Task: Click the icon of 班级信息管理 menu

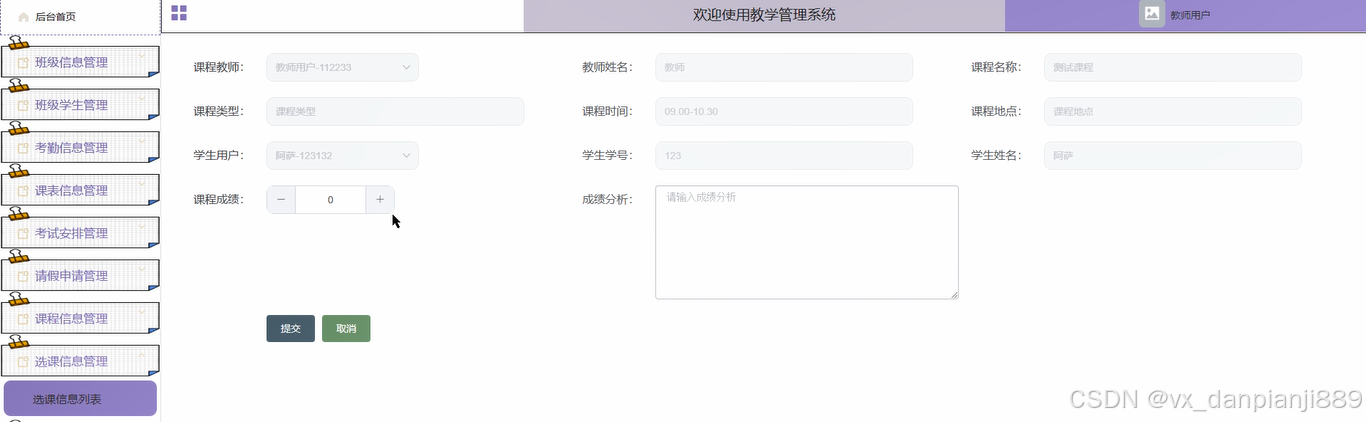Action: [23, 63]
